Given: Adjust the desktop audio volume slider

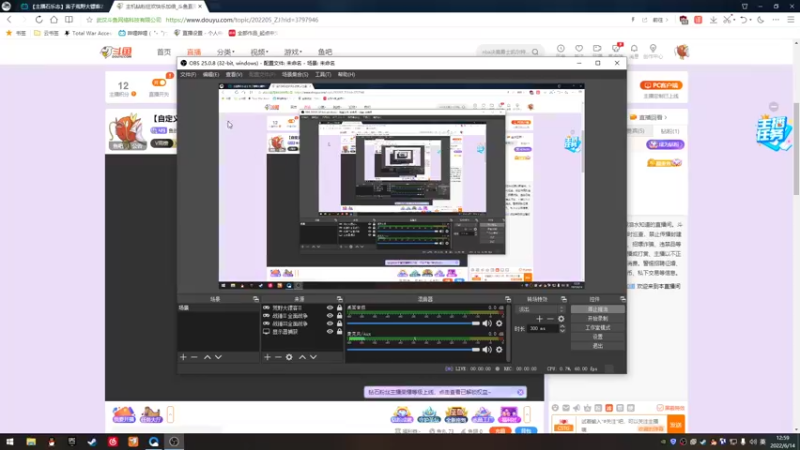Looking at the screenshot, I should pyautogui.click(x=414, y=323).
